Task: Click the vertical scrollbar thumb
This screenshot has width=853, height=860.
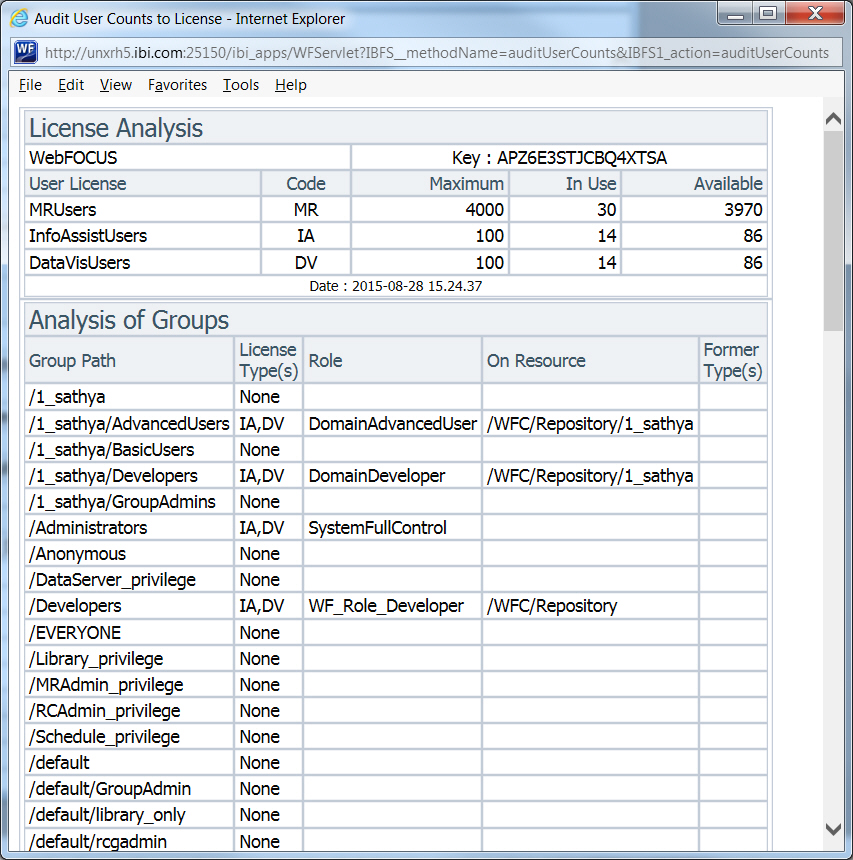Action: [833, 230]
